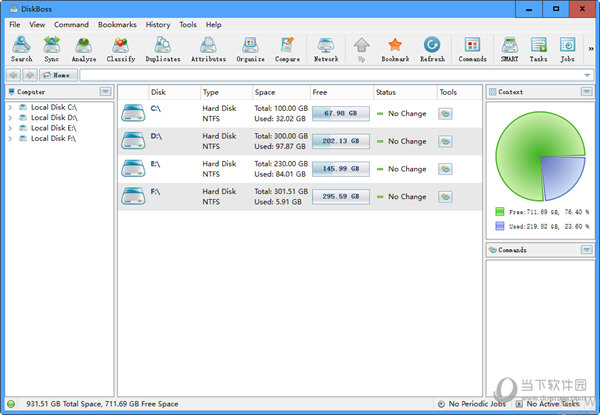The image size is (600, 415).
Task: Open the address bar dropdown arrow
Action: coord(587,75)
